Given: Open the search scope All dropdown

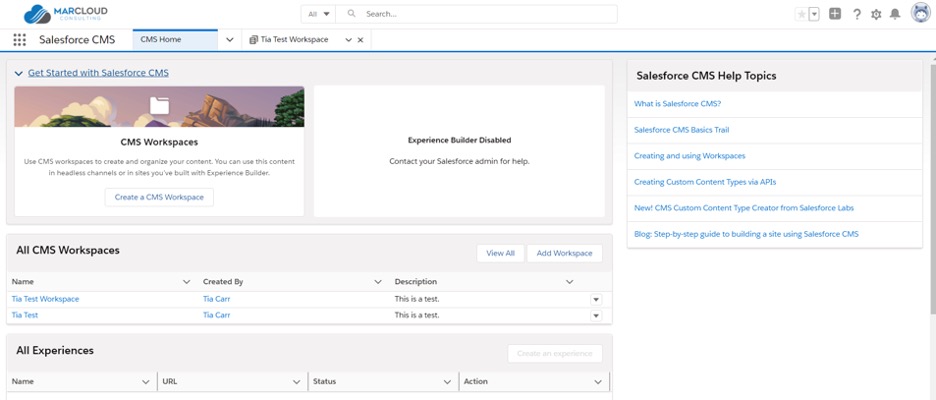Looking at the screenshot, I should click(x=319, y=14).
